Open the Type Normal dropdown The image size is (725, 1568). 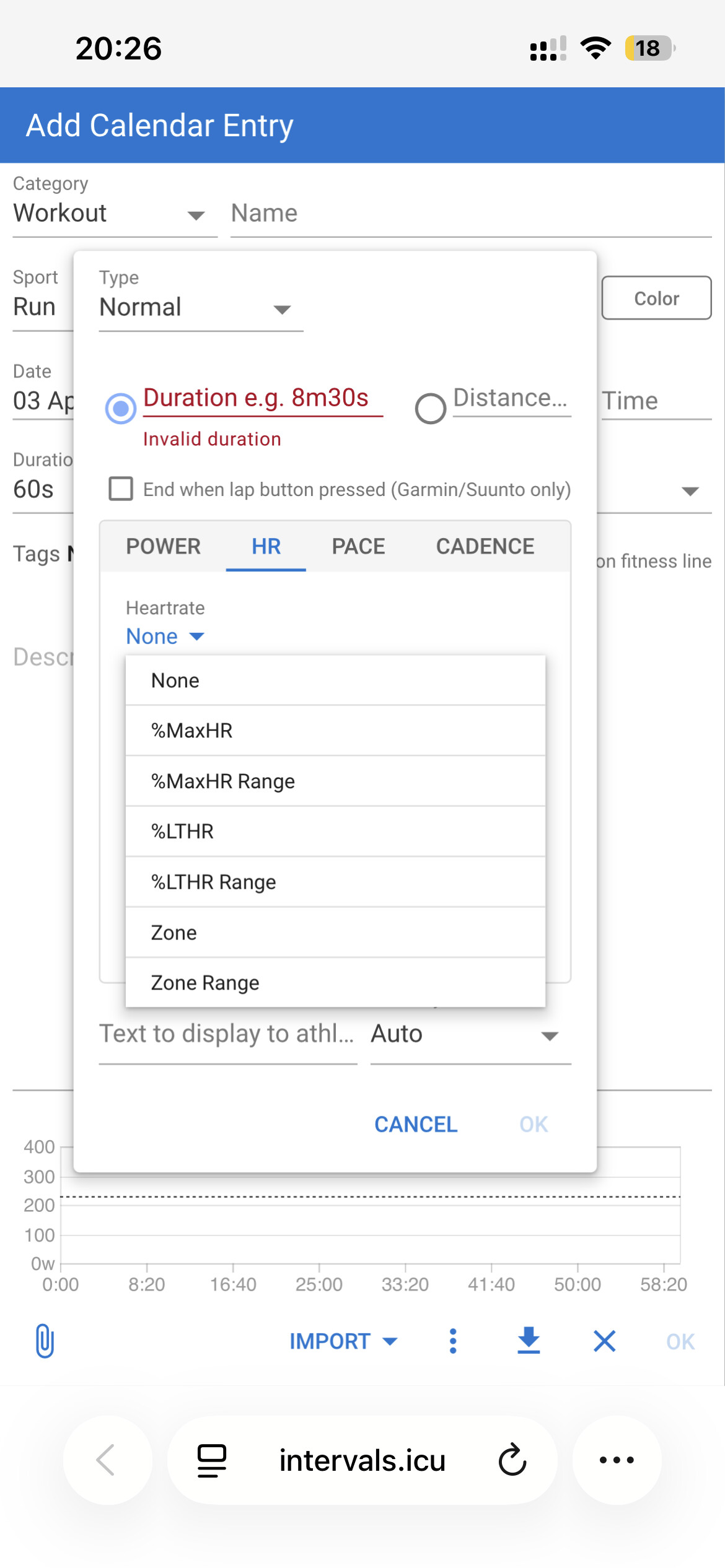[200, 308]
